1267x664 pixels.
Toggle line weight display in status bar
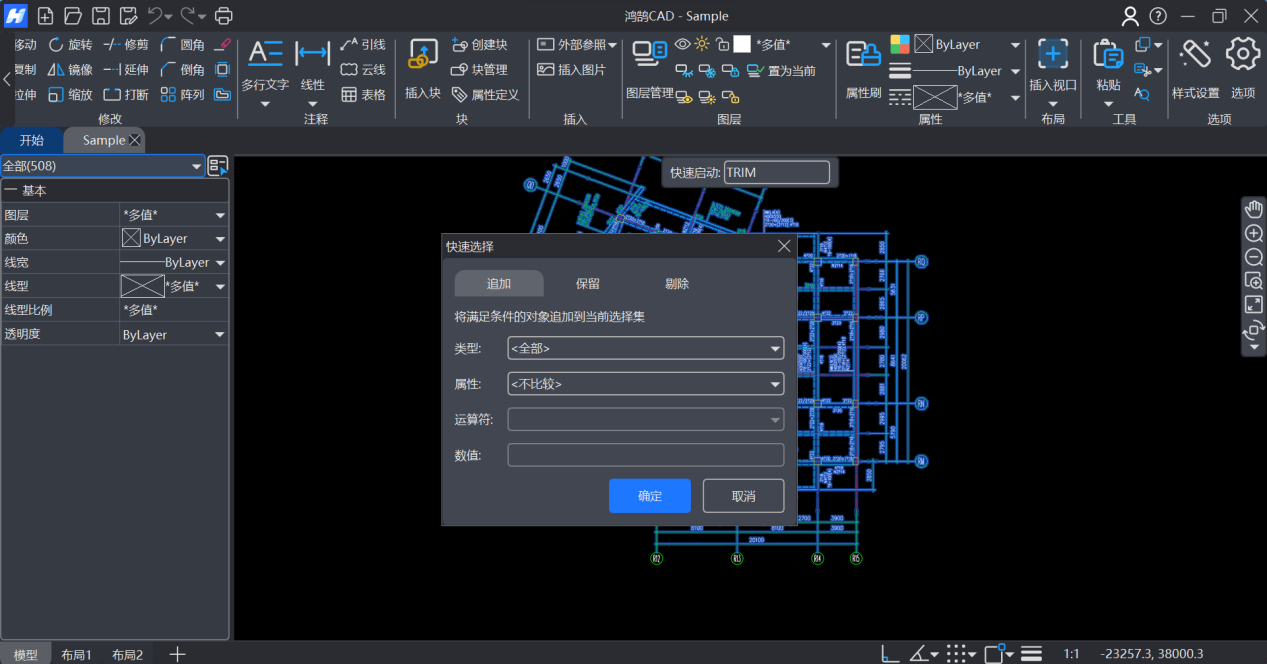[1031, 654]
